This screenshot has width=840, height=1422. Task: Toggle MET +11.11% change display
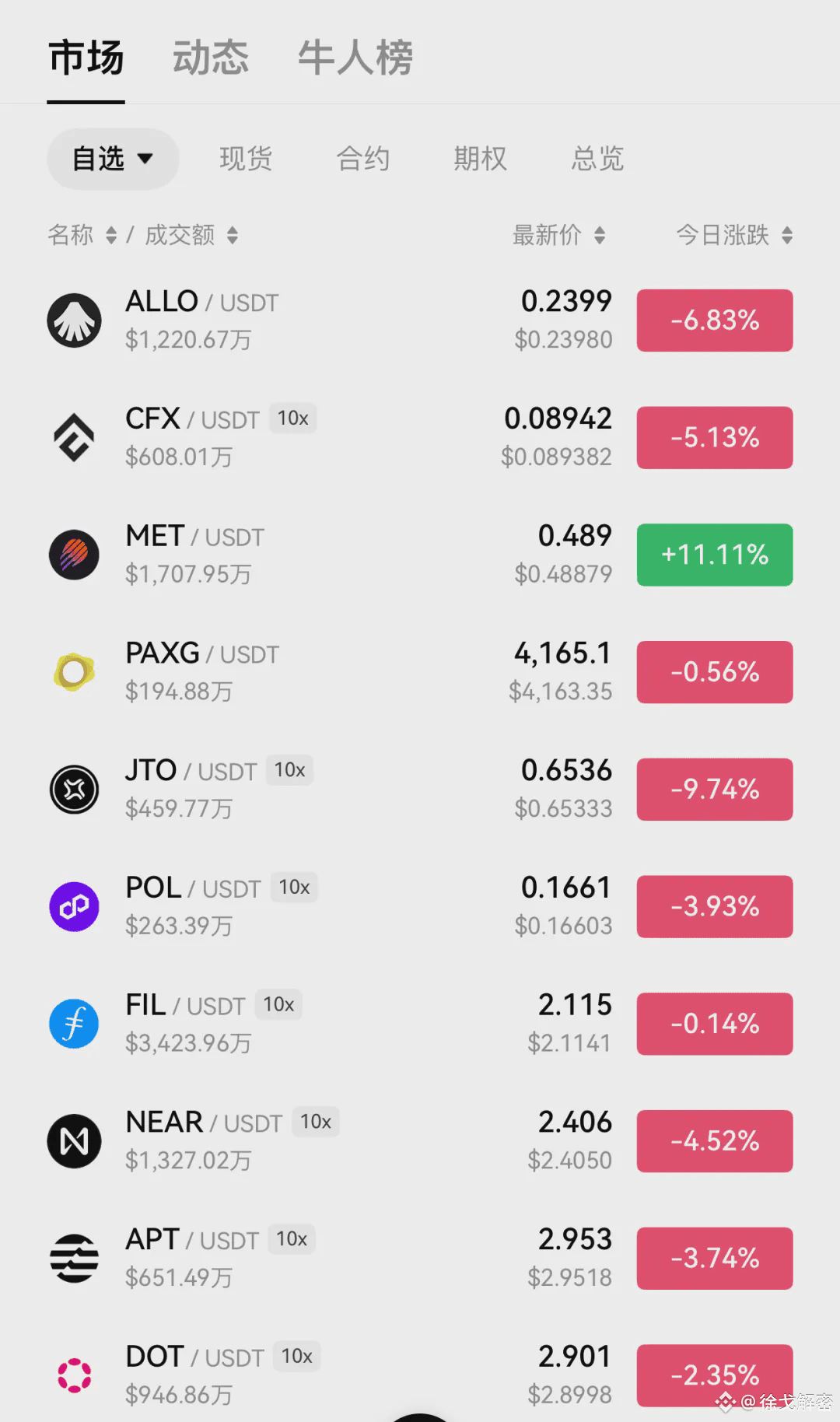pyautogui.click(x=715, y=555)
